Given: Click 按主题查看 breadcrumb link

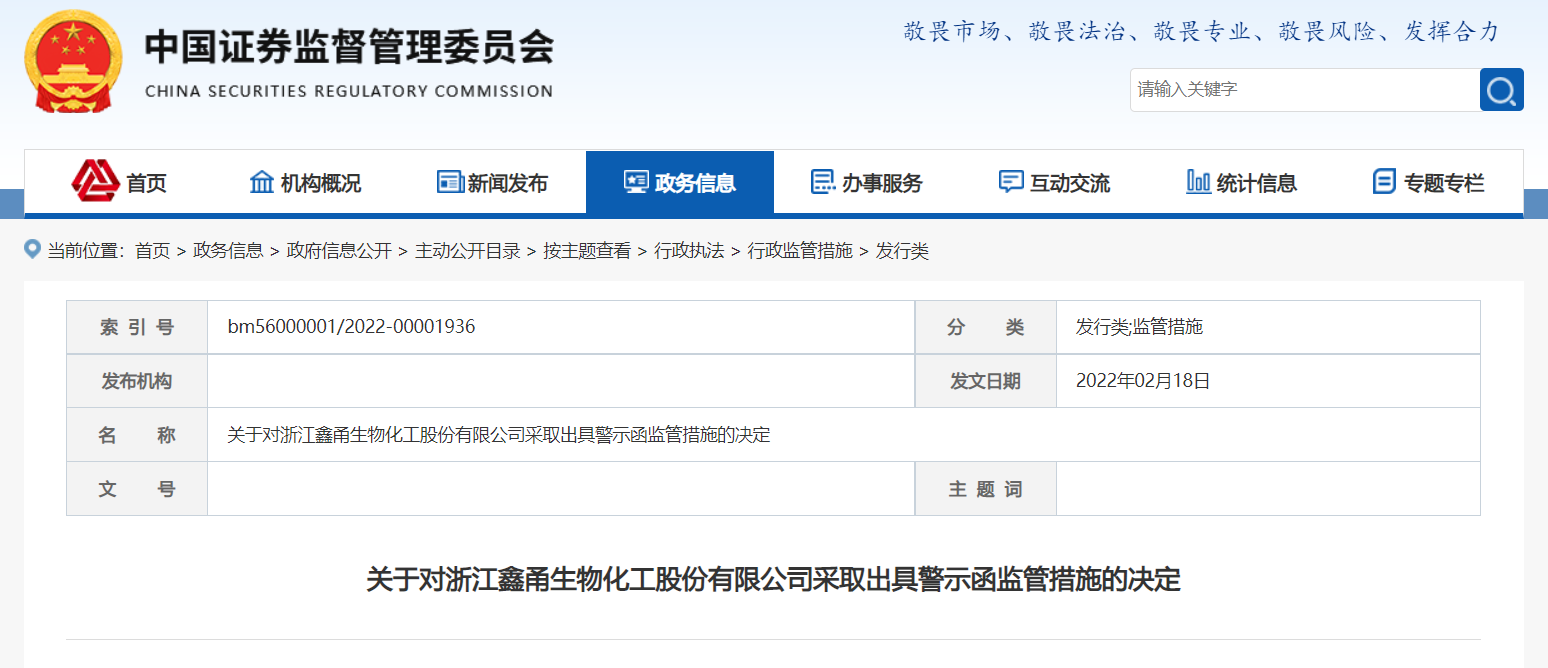Looking at the screenshot, I should click(588, 251).
